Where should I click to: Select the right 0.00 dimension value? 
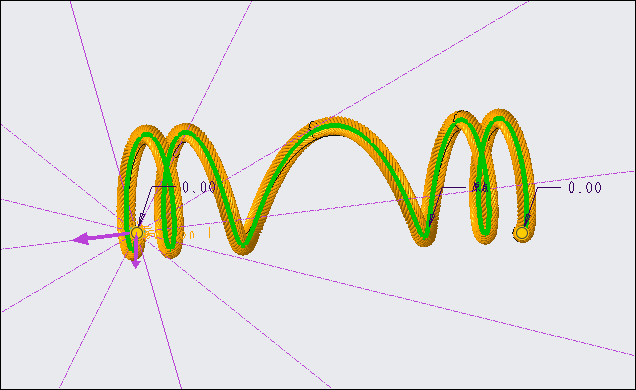584,187
